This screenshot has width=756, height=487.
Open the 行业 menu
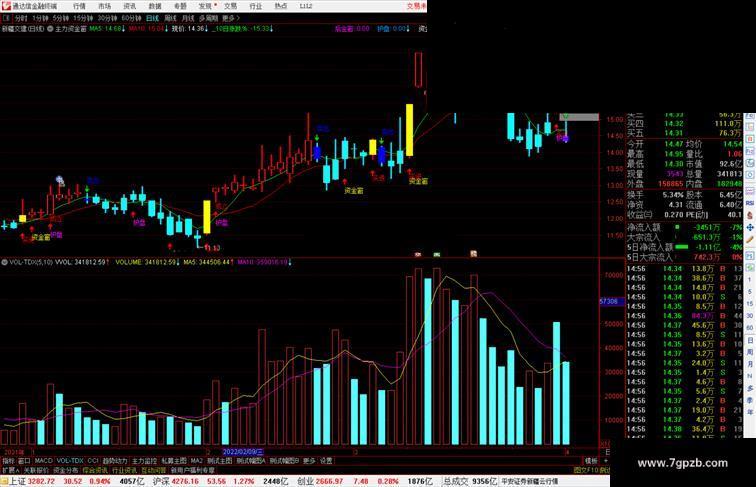256,6
